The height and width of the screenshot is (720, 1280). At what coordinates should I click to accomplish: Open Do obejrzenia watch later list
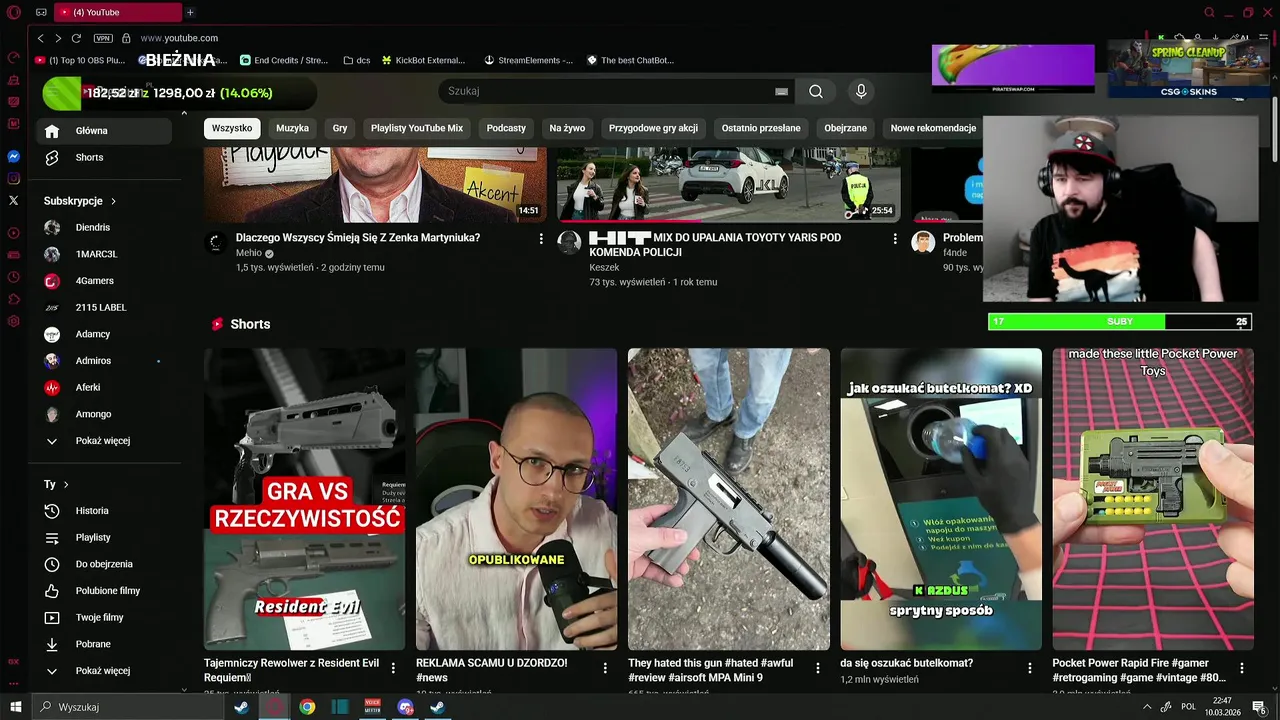[105, 564]
